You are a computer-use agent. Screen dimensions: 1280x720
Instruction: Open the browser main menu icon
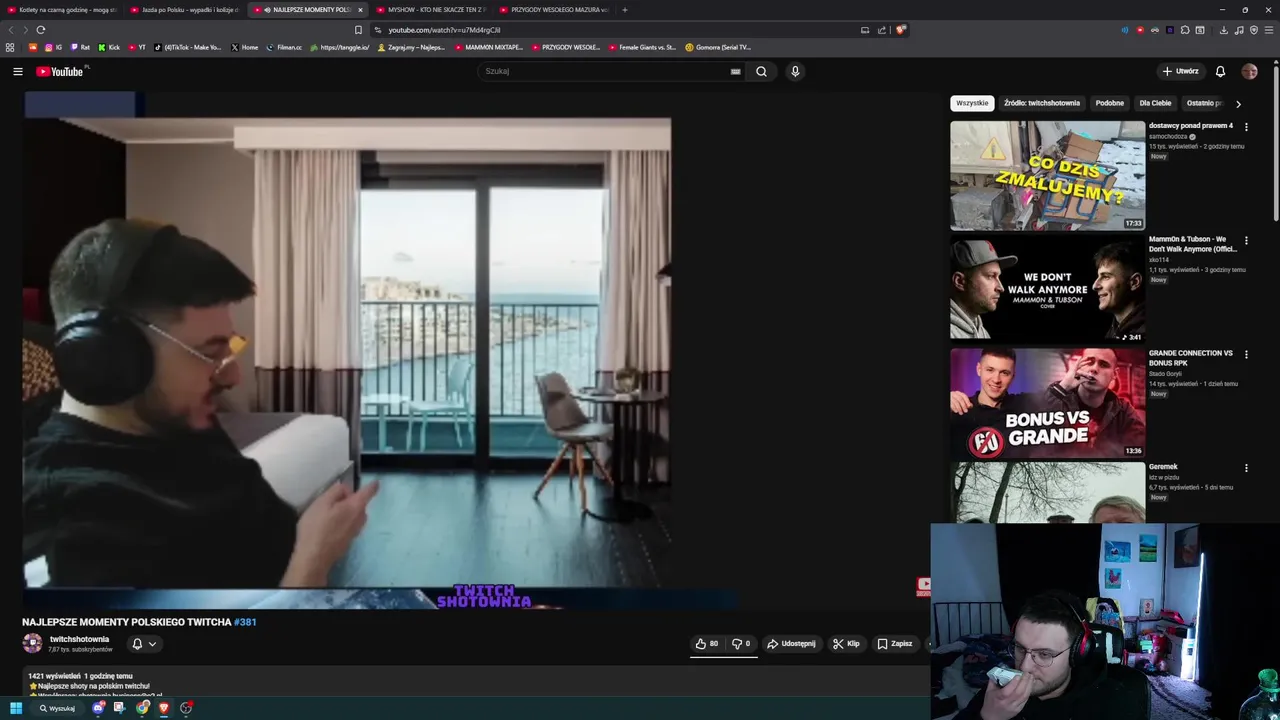[x=1269, y=30]
